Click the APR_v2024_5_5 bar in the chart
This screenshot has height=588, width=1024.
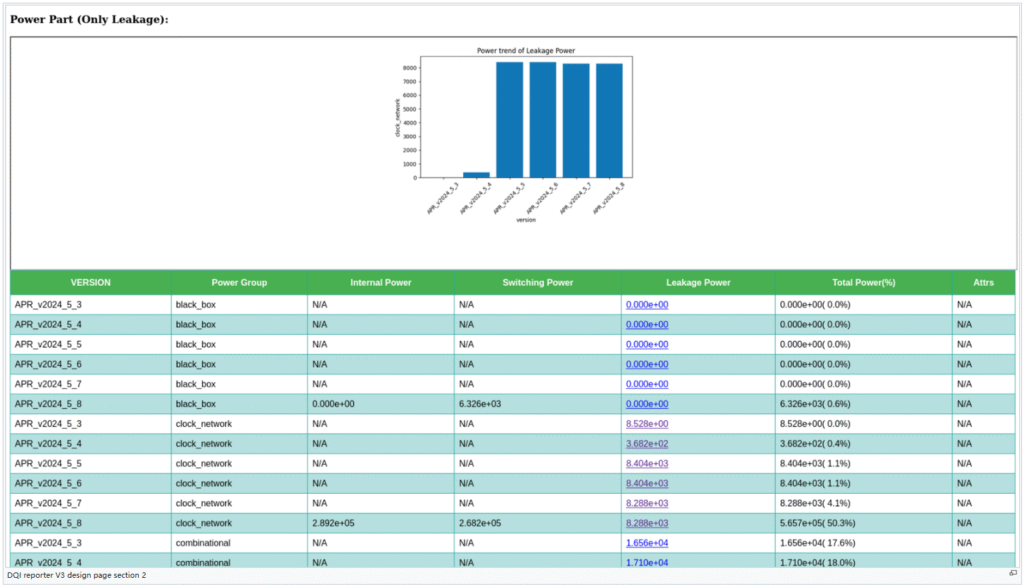[509, 120]
